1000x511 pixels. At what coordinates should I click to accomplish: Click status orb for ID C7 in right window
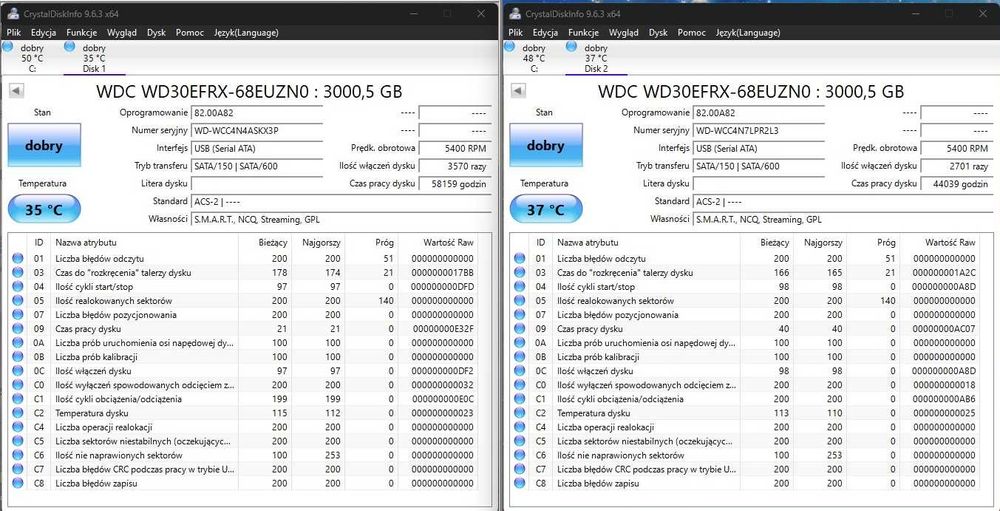click(x=520, y=469)
